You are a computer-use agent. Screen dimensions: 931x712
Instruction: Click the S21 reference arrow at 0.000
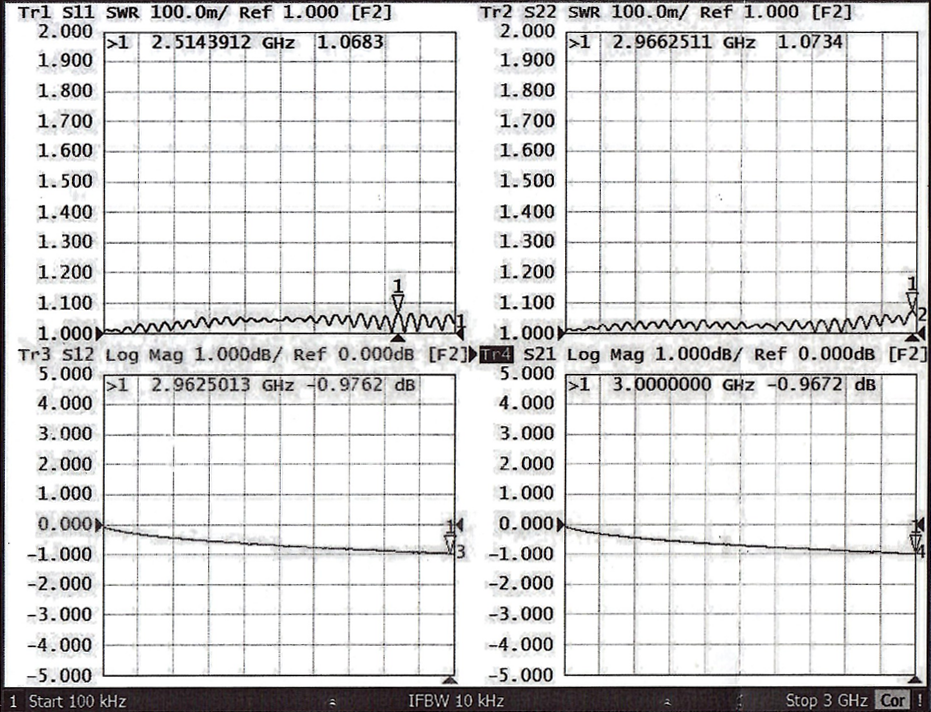click(561, 524)
